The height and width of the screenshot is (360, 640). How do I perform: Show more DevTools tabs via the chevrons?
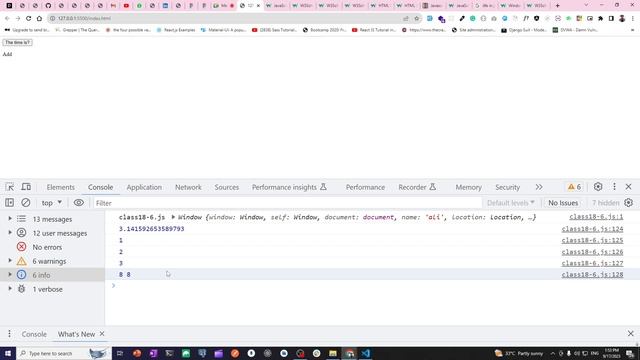[x=539, y=187]
